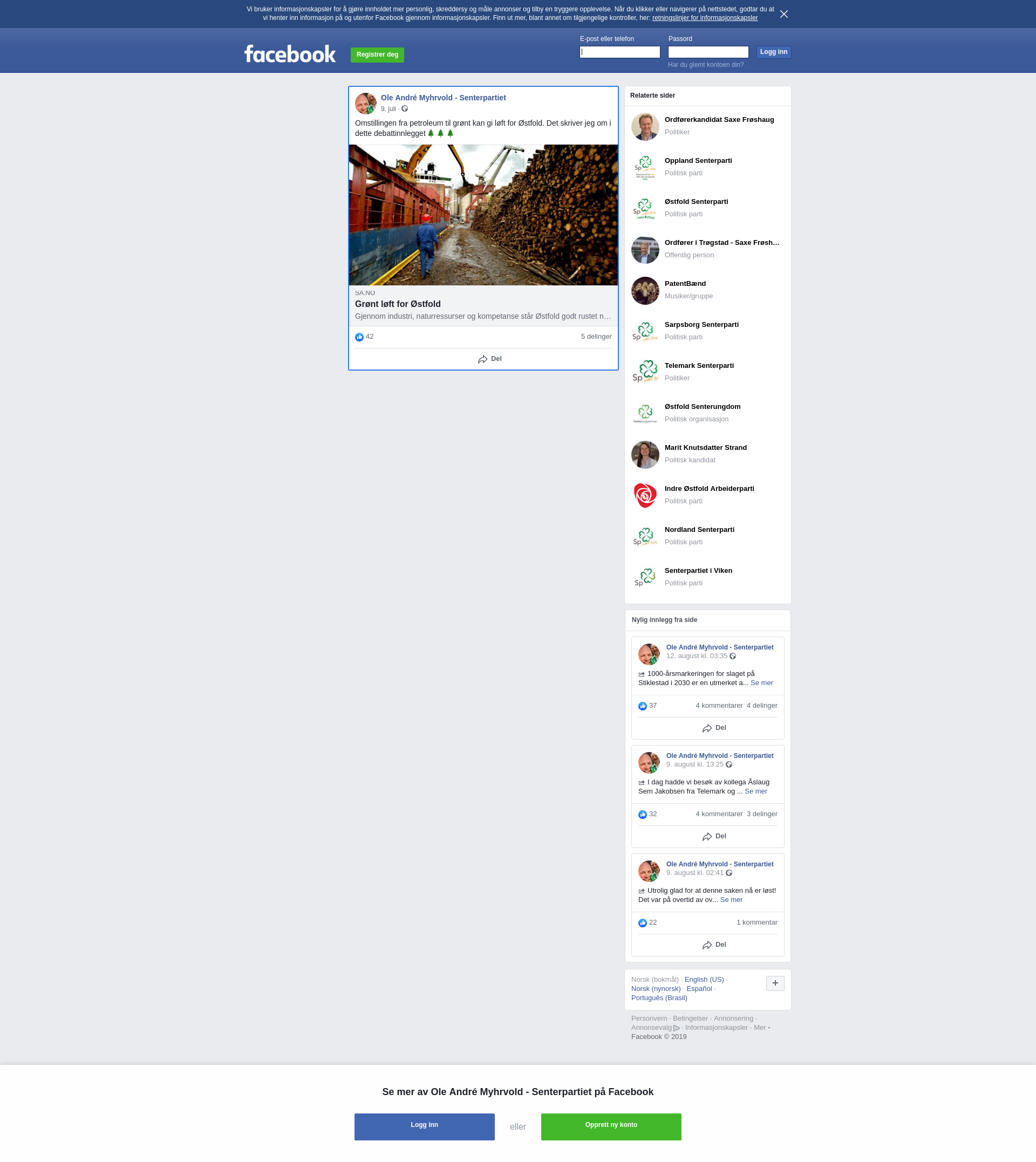Viewport: 1036px width, 1162px height.
Task: Click the green Registrer deg button
Action: (377, 54)
